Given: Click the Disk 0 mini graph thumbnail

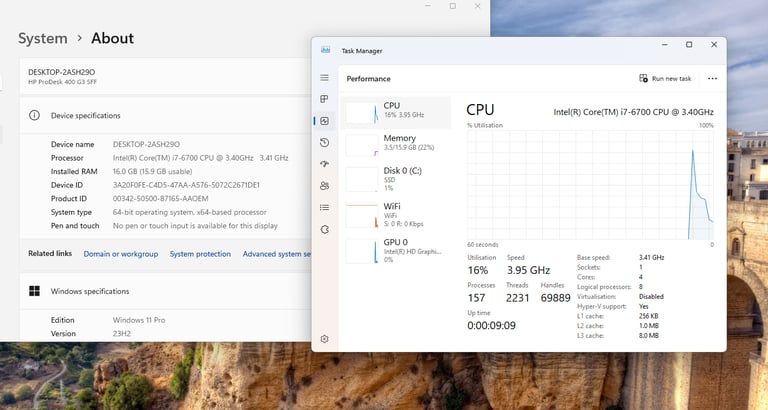Looking at the screenshot, I should tap(362, 180).
